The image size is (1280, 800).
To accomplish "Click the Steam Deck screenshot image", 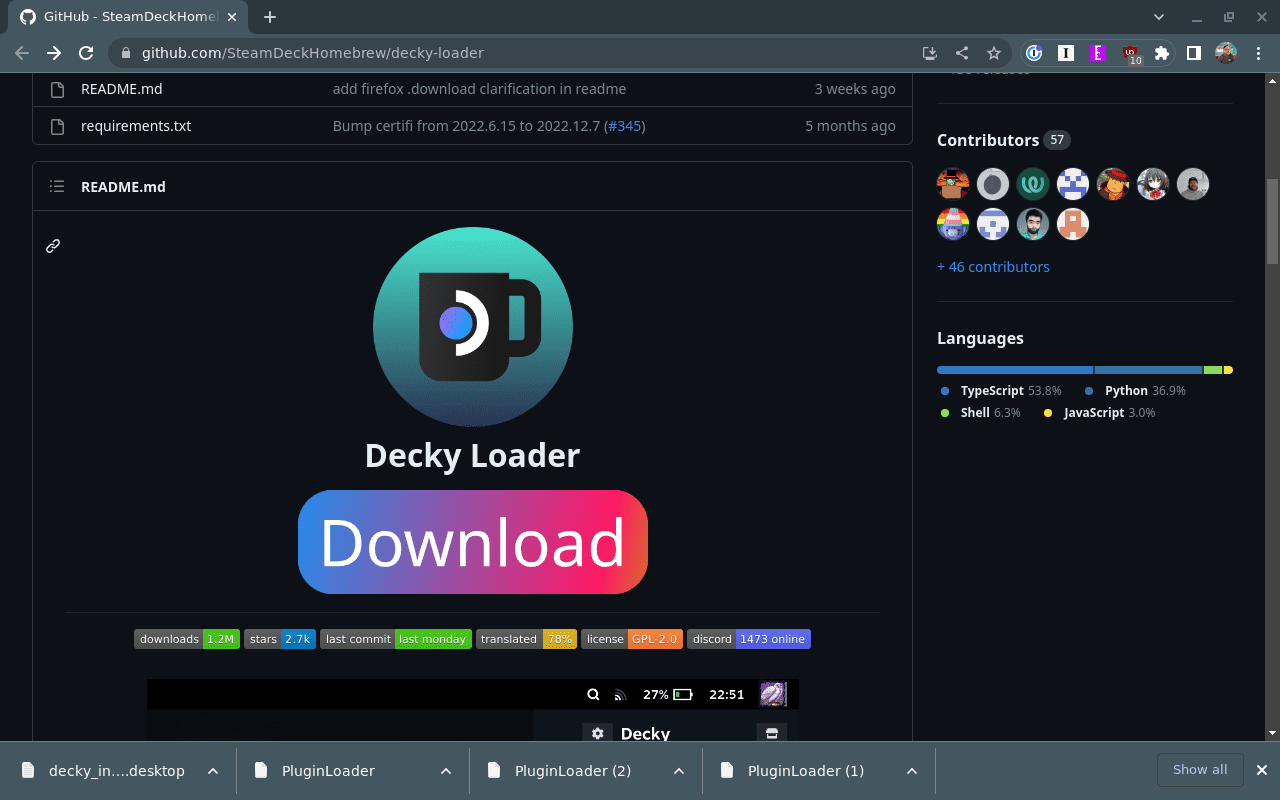I will tap(473, 710).
